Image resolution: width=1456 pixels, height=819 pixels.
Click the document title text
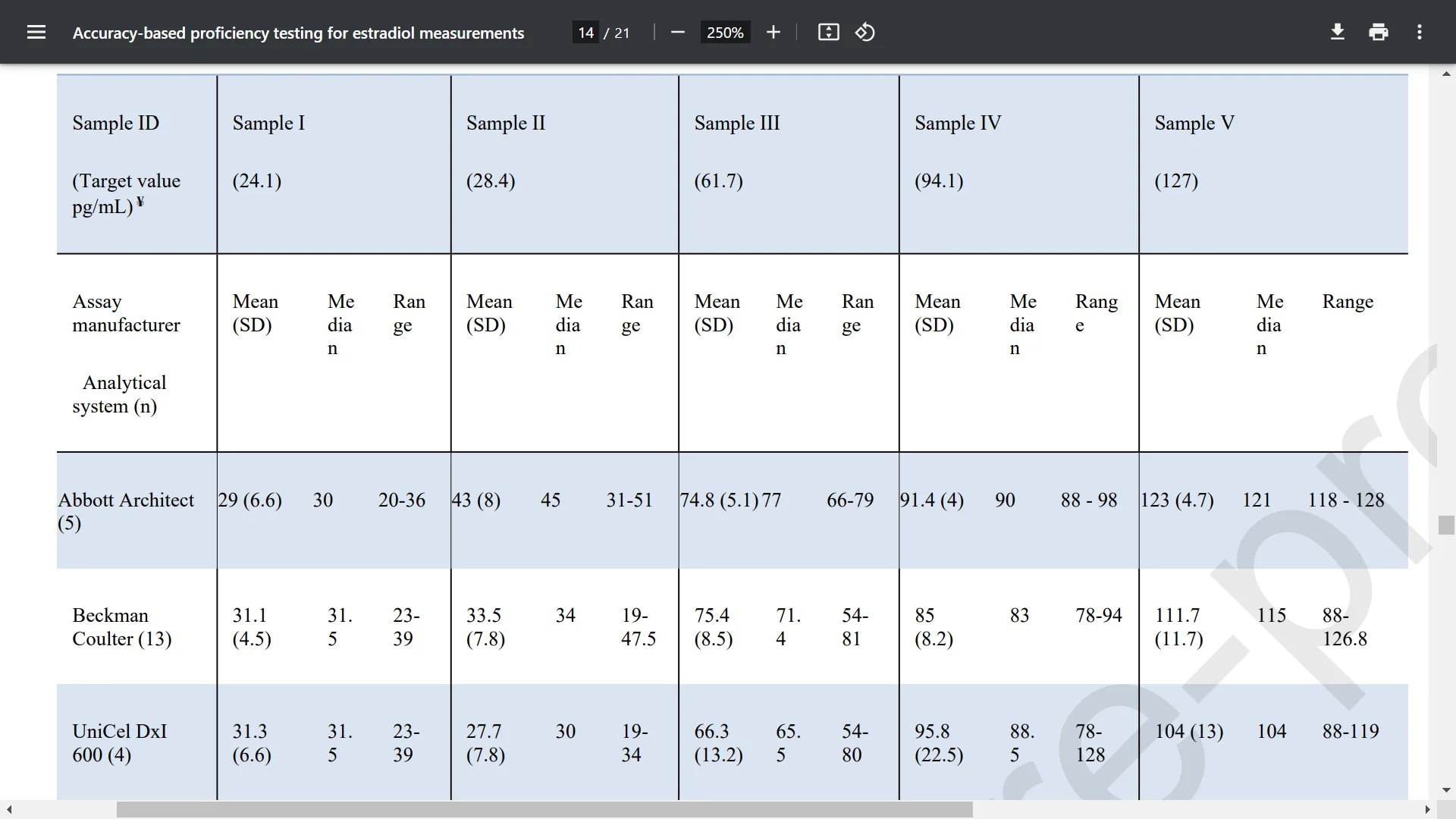(x=298, y=33)
